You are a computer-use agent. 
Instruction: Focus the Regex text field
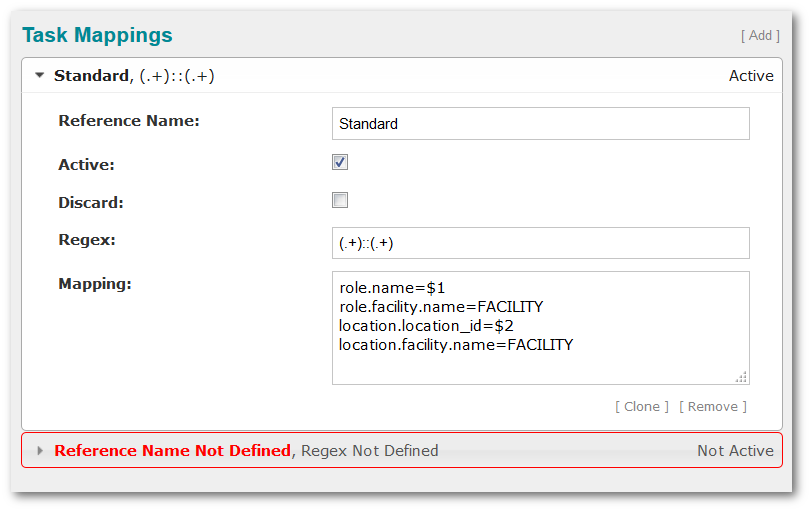coord(540,243)
